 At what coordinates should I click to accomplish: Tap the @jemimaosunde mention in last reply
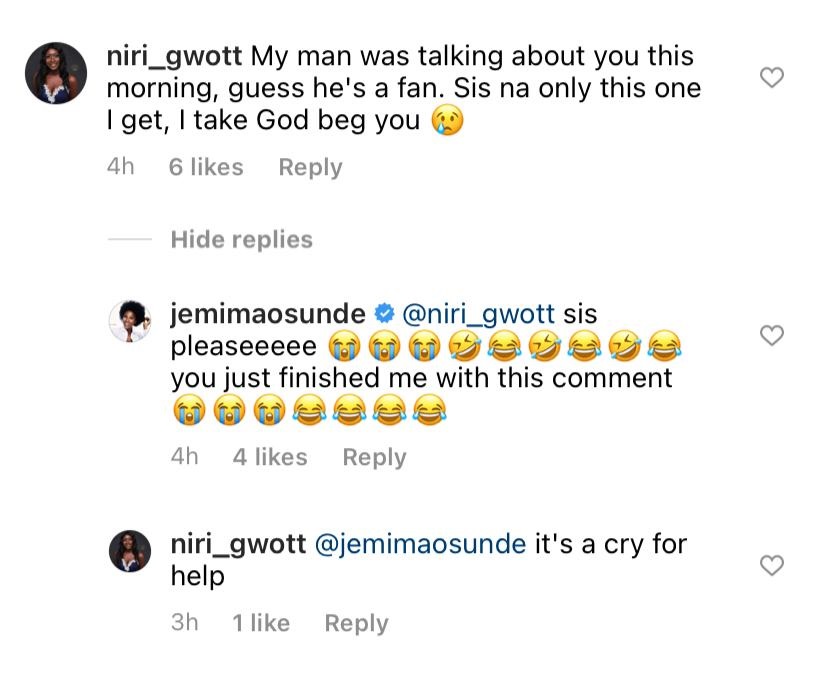(421, 544)
